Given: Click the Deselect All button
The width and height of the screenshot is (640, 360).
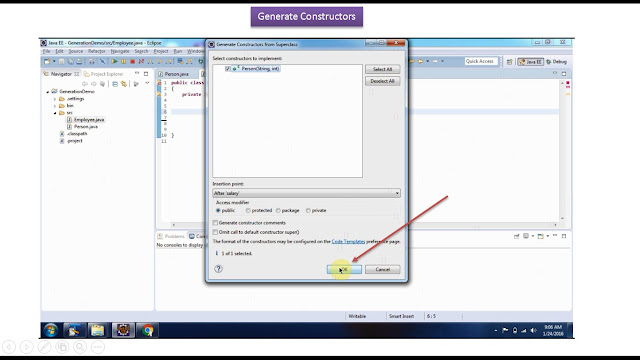Looking at the screenshot, I should 382,81.
